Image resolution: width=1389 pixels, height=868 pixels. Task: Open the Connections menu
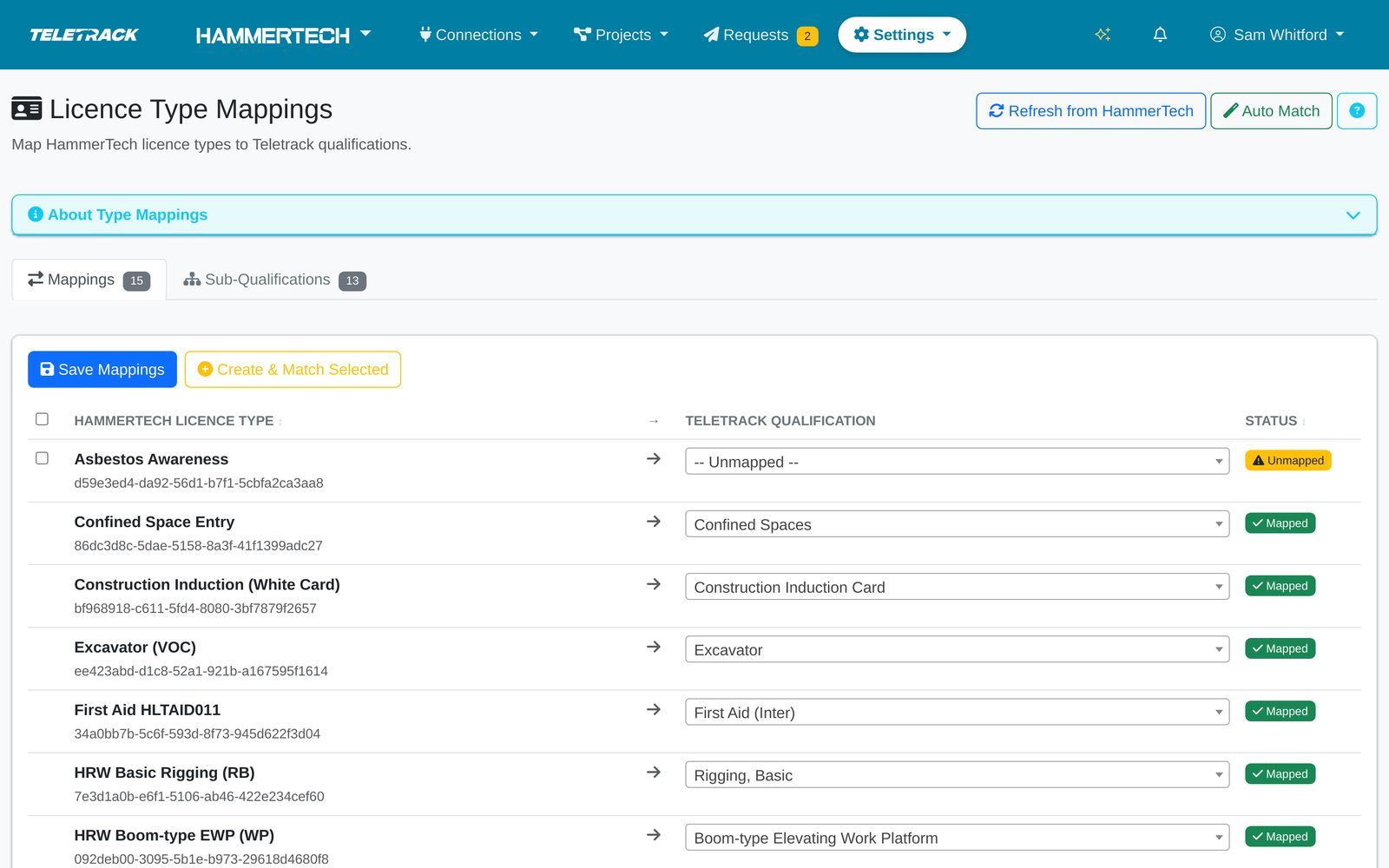click(x=478, y=35)
